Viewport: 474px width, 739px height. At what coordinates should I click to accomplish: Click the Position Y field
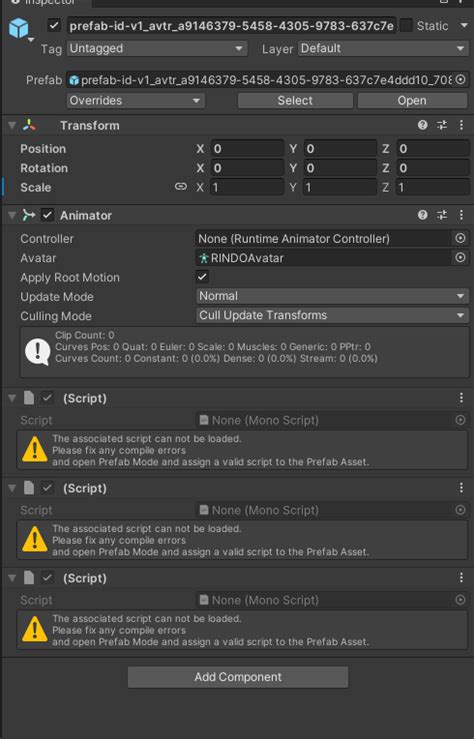(x=340, y=149)
